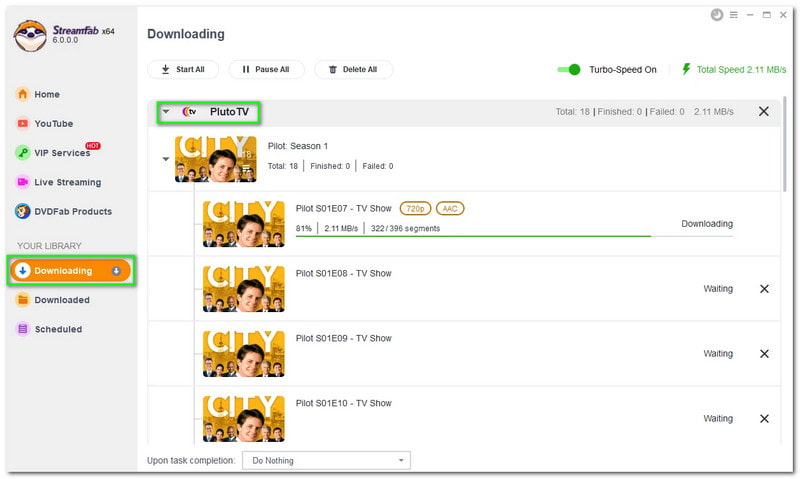Click the Pilot S01E07 thumbnail

243,224
